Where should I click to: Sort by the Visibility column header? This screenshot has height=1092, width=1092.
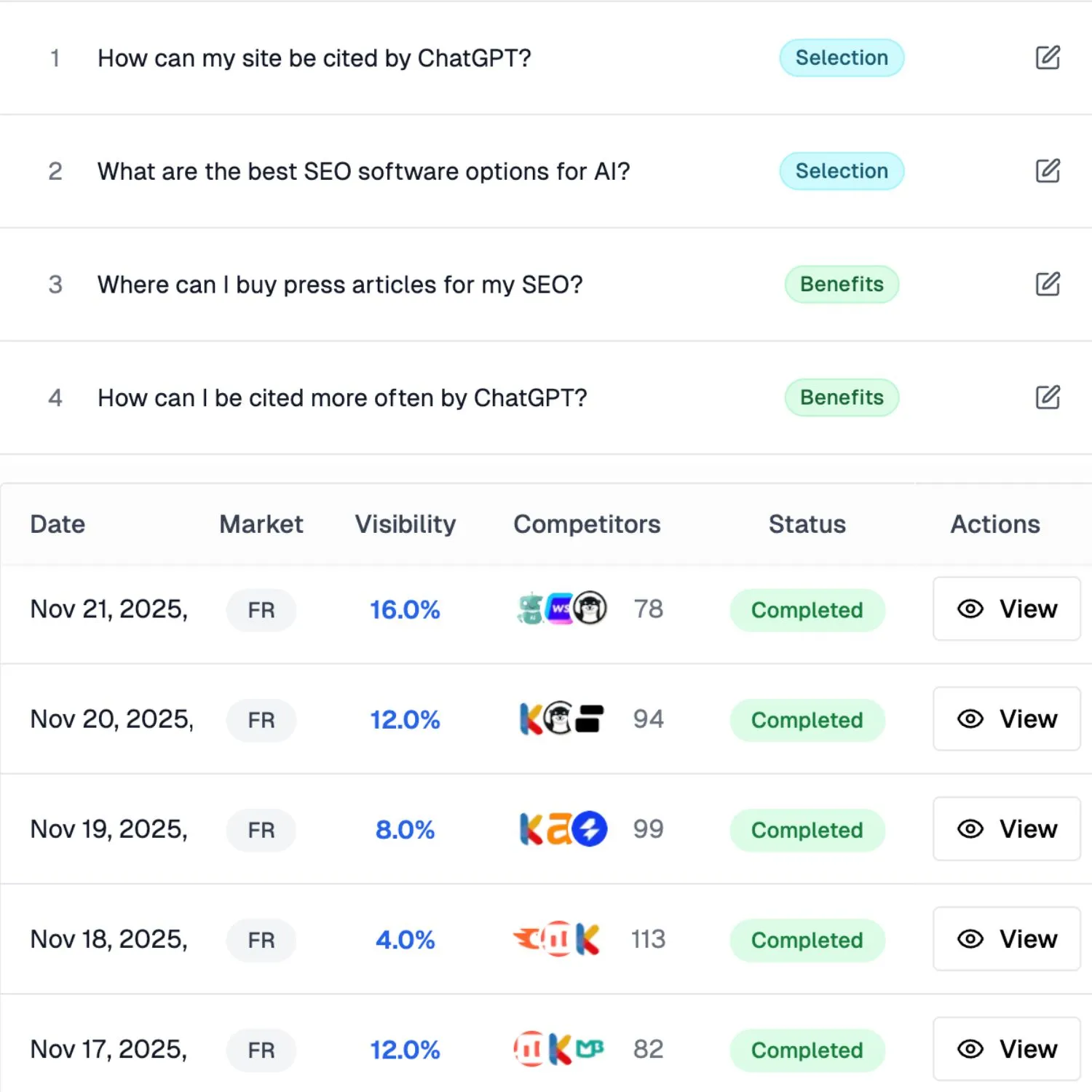[405, 524]
